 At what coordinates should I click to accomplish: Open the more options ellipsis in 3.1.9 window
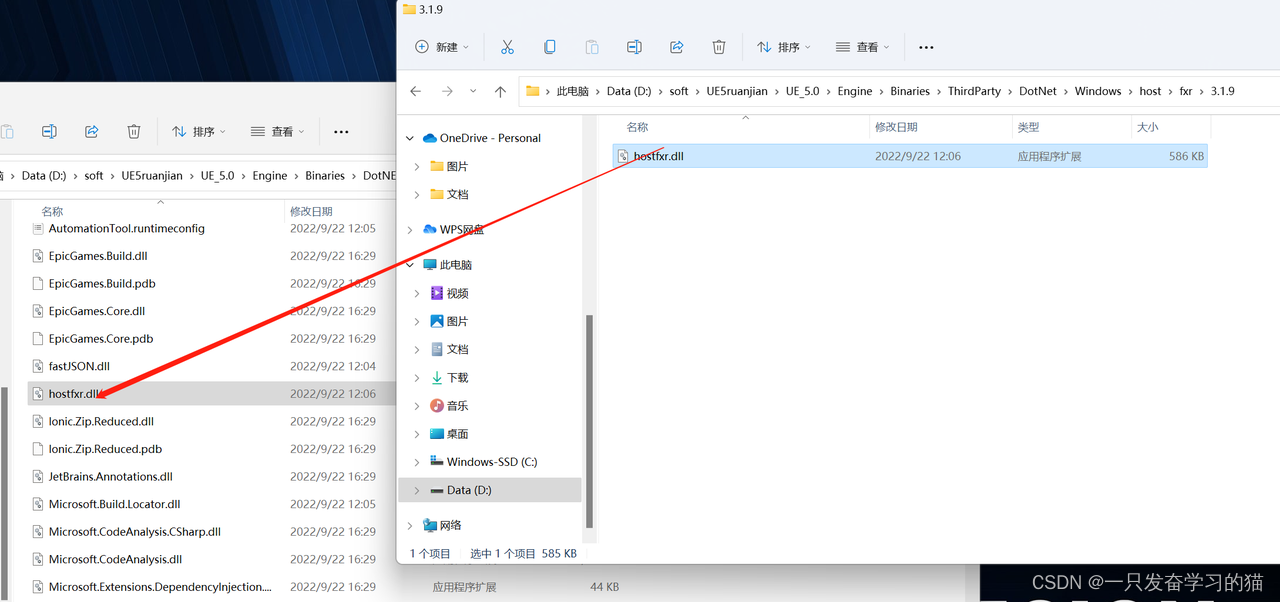[926, 47]
